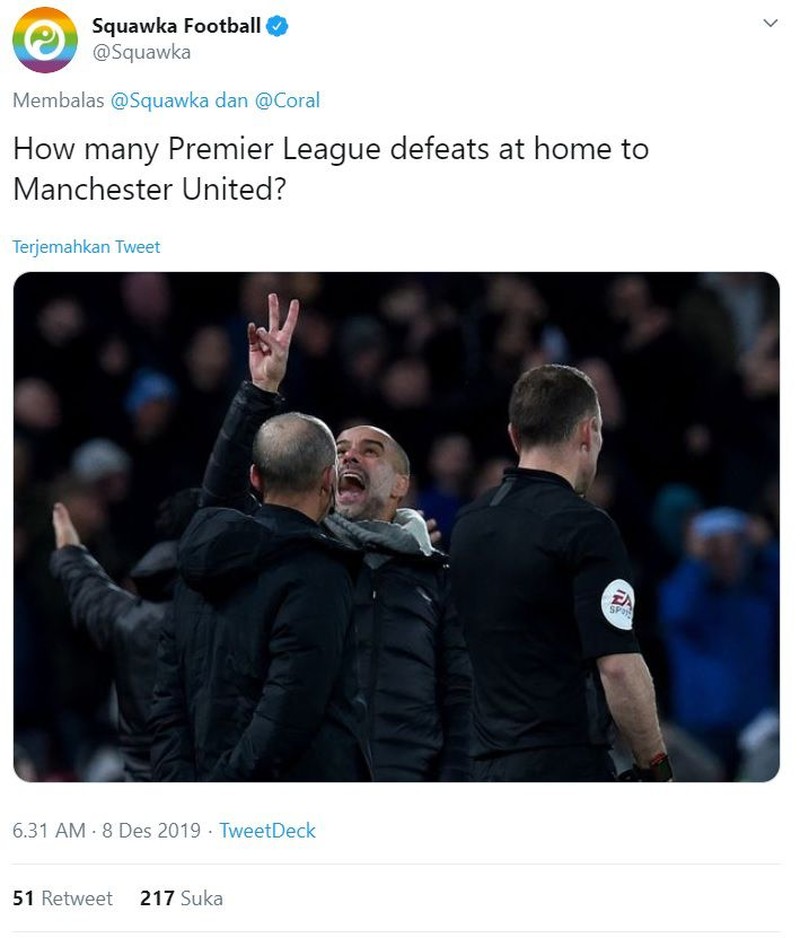Click the Squawka rainbow profile avatar
800x938 pixels.
45,39
